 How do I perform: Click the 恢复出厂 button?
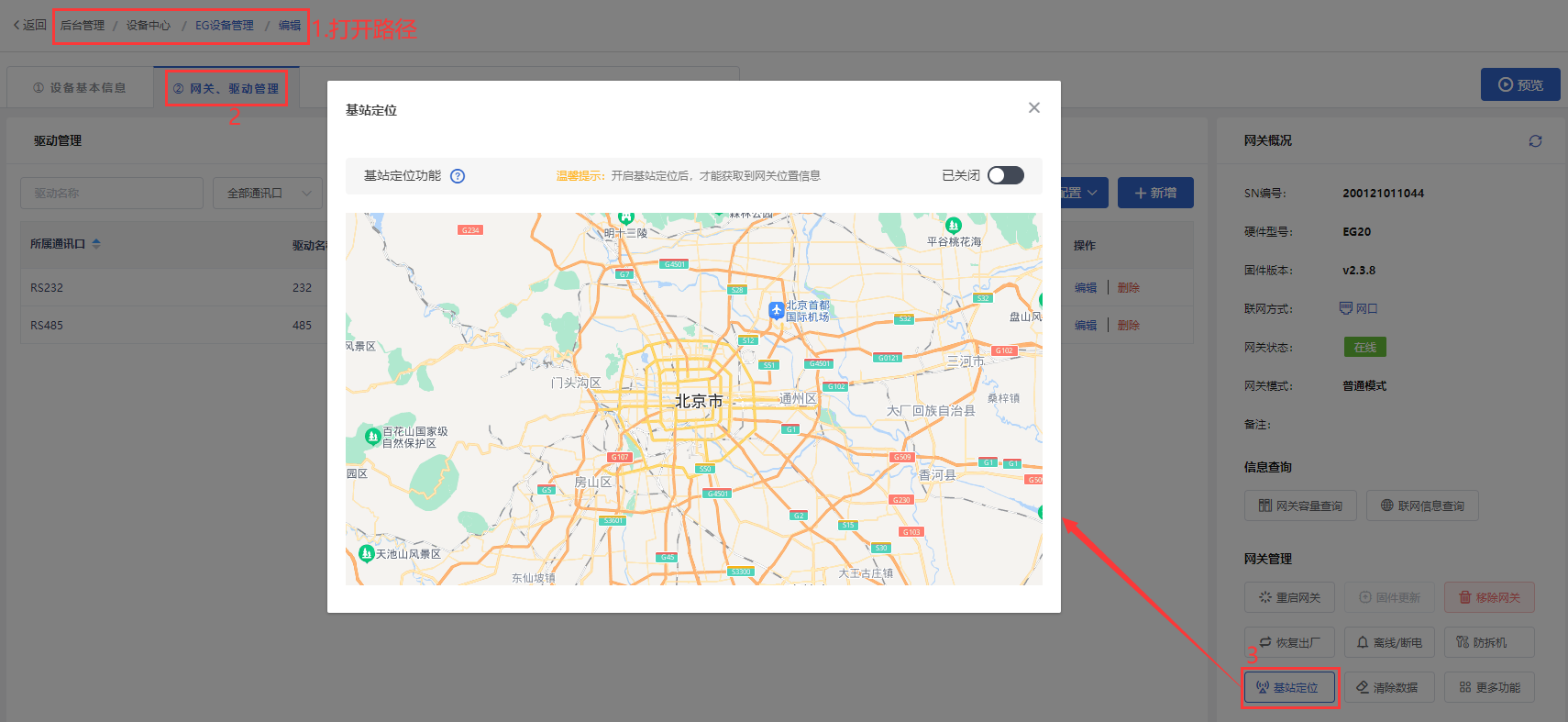pos(1289,642)
